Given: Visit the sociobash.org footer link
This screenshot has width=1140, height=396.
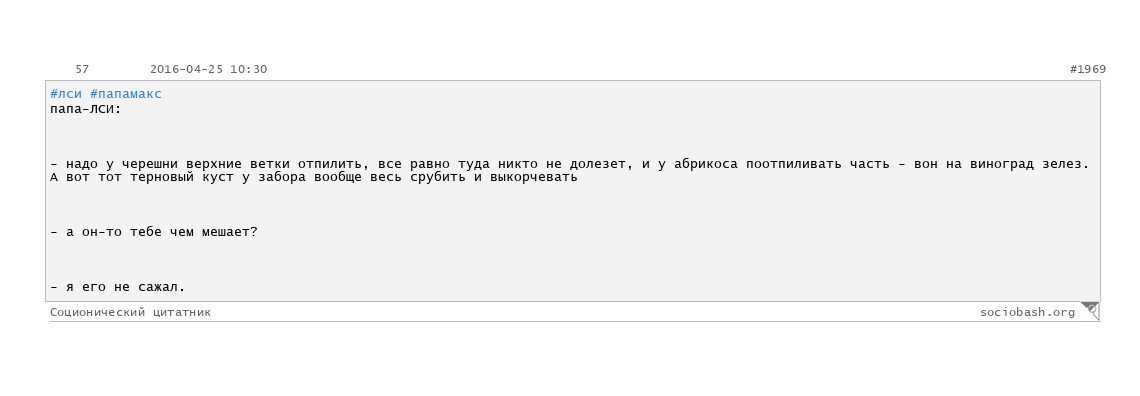Looking at the screenshot, I should click(1027, 312).
